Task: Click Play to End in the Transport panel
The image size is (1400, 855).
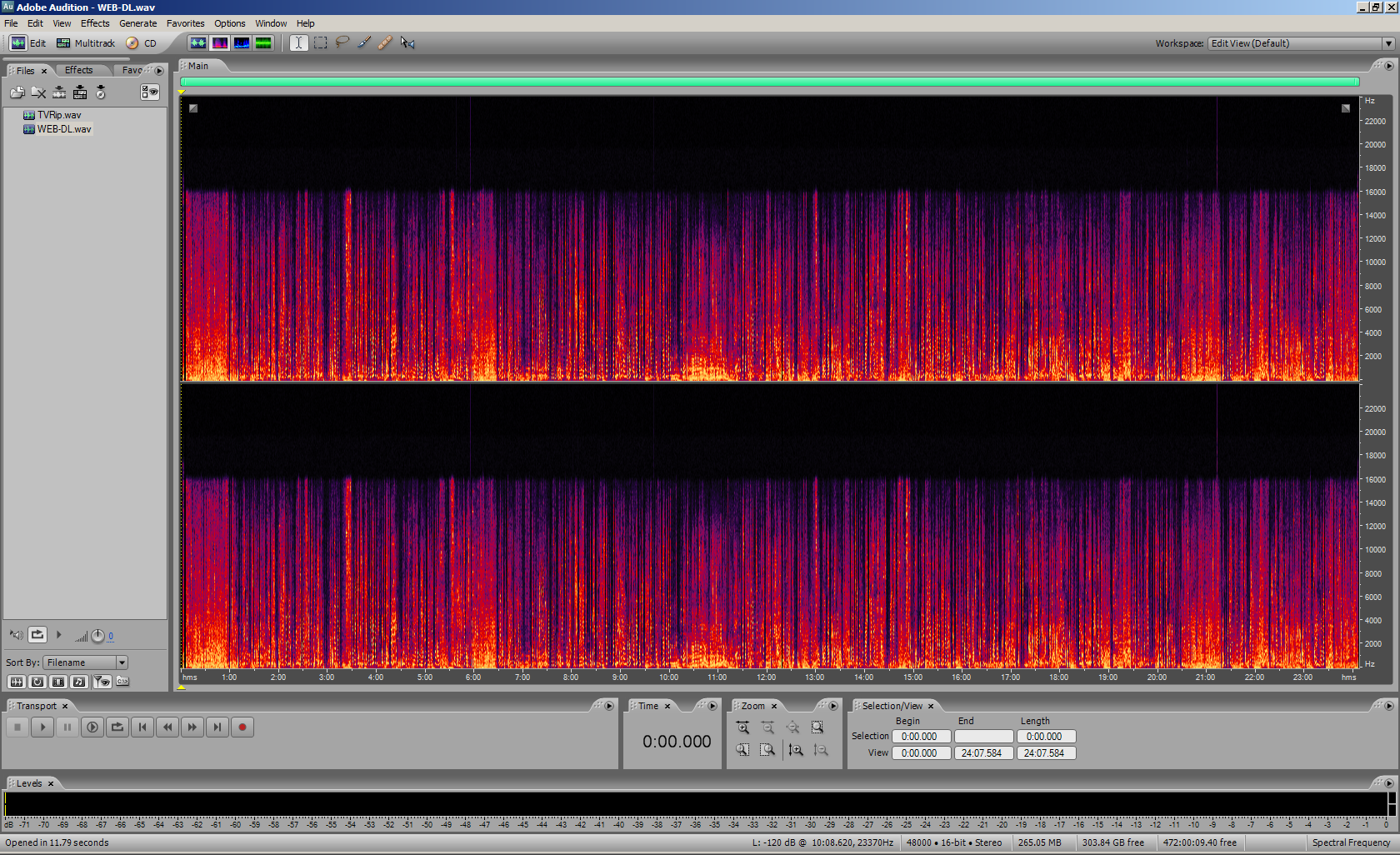Action: [92, 727]
